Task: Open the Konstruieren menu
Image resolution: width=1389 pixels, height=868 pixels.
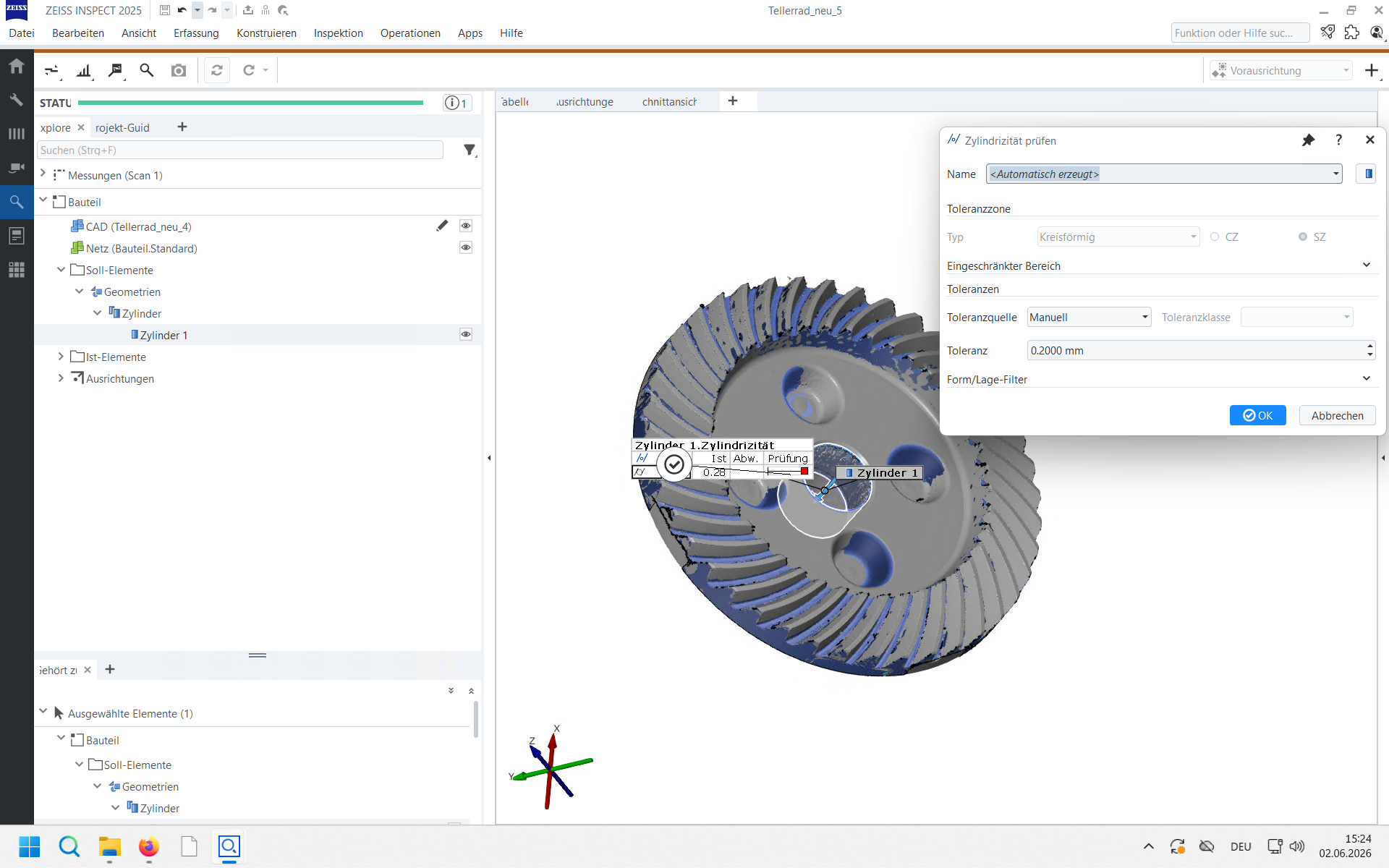Action: click(266, 33)
